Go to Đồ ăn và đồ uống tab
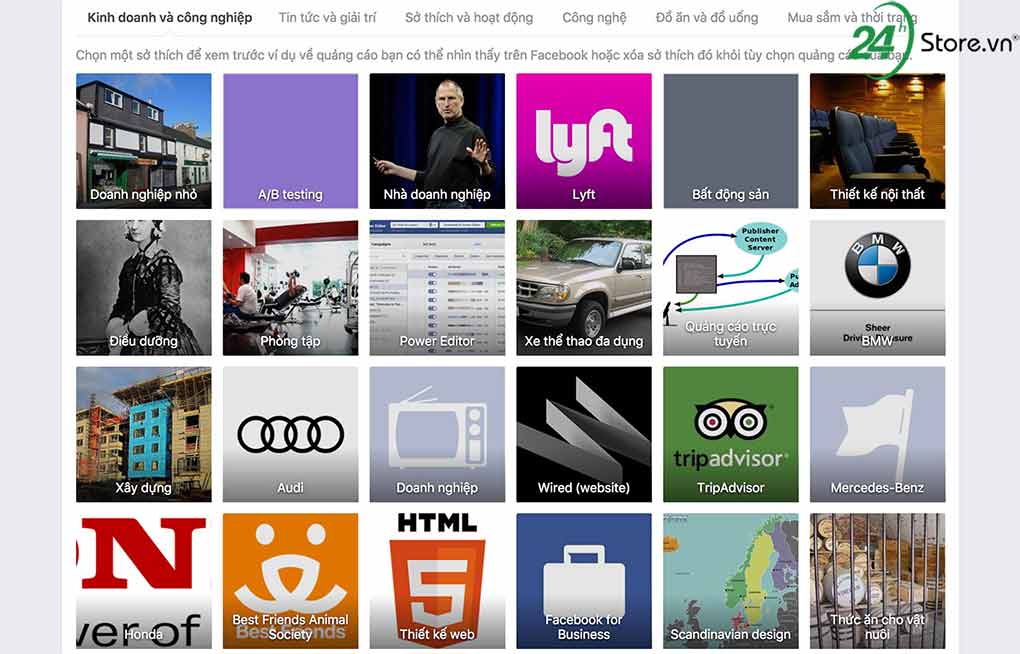 tap(707, 18)
